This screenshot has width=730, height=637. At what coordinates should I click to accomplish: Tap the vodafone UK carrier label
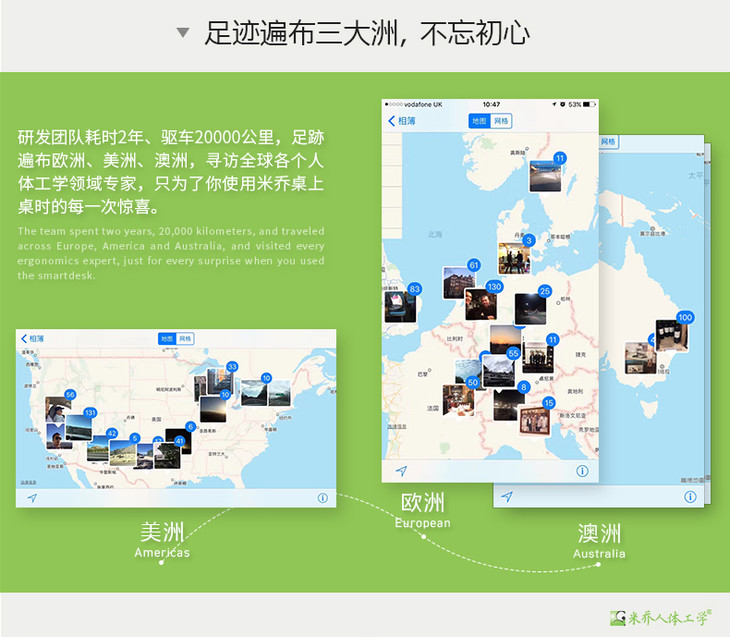point(423,104)
